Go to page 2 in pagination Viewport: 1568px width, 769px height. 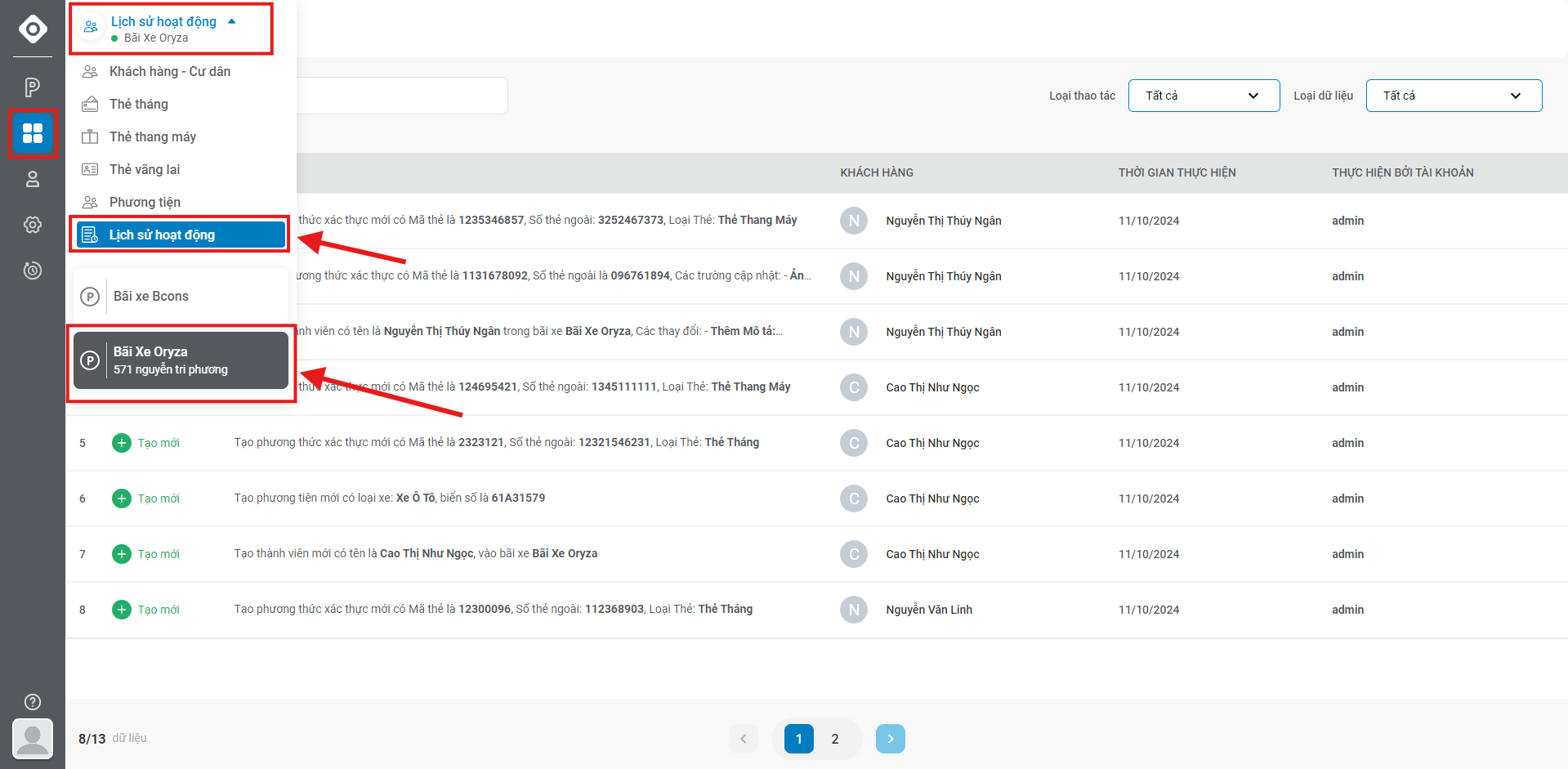pyautogui.click(x=835, y=739)
